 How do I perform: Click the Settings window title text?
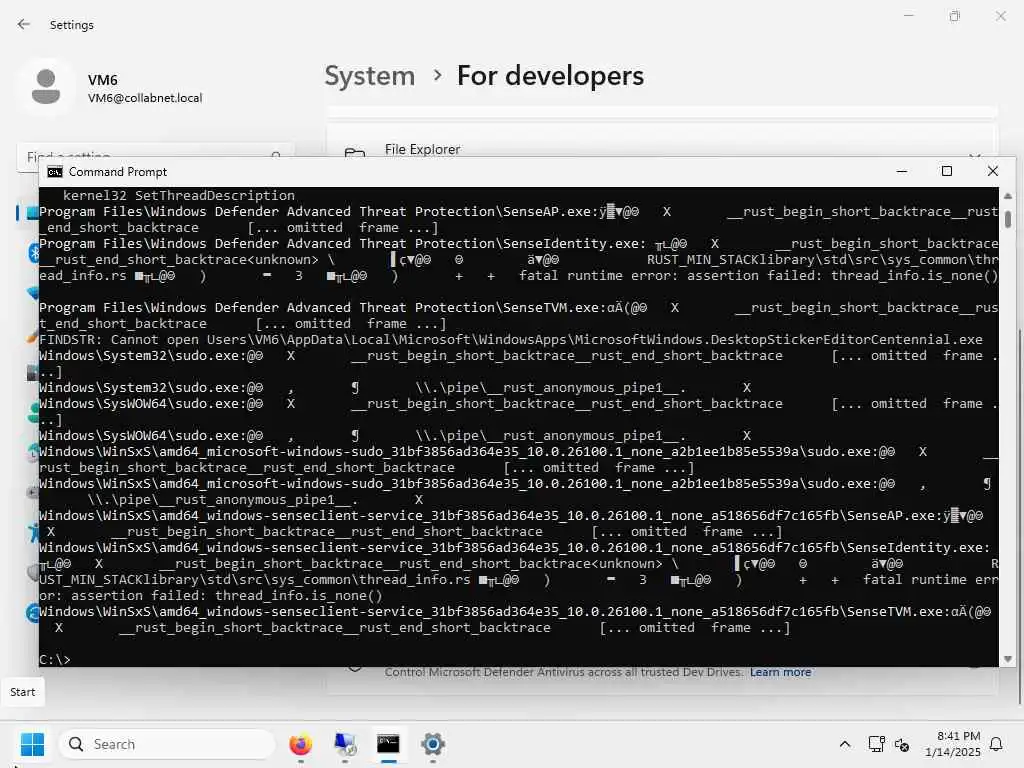click(72, 25)
